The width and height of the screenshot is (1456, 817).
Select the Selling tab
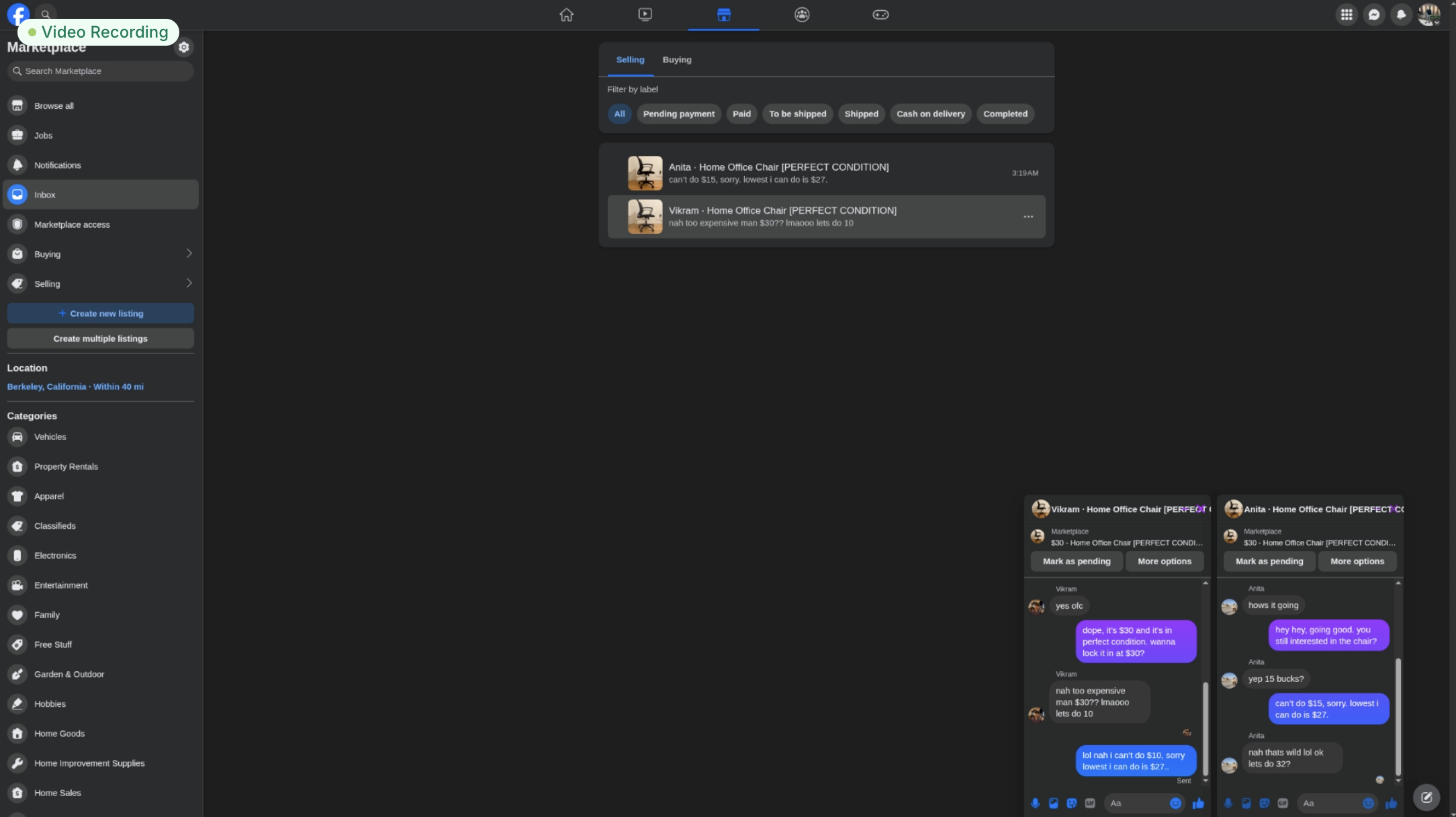tap(630, 60)
